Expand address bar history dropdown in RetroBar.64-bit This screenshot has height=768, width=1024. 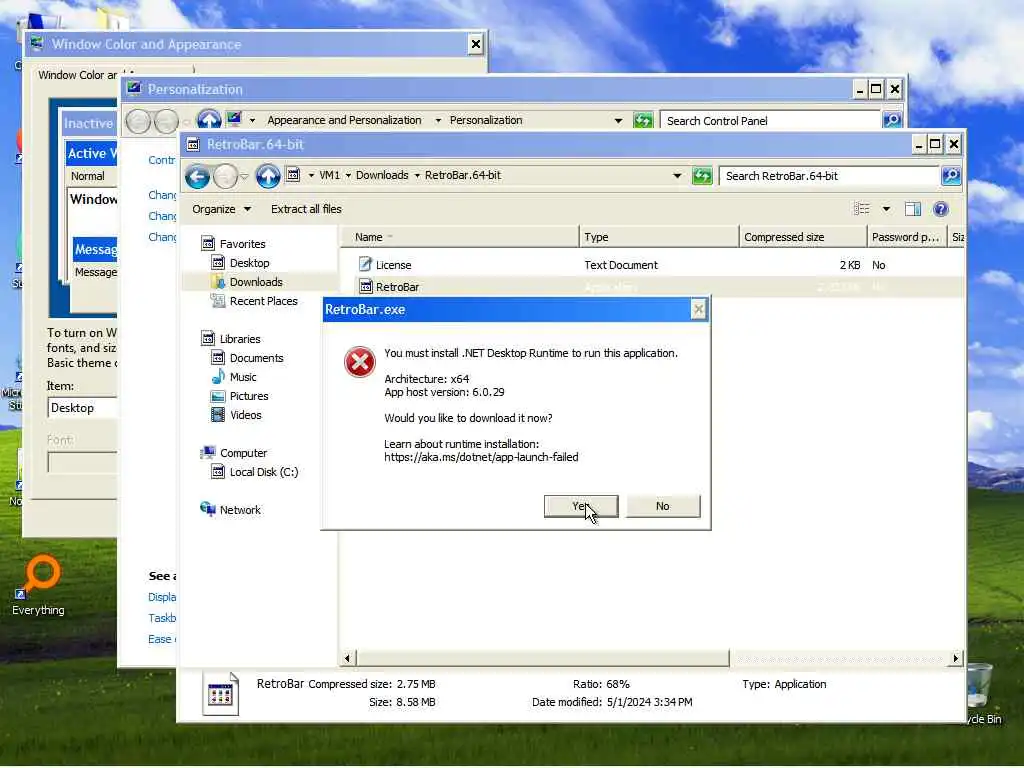coord(677,176)
